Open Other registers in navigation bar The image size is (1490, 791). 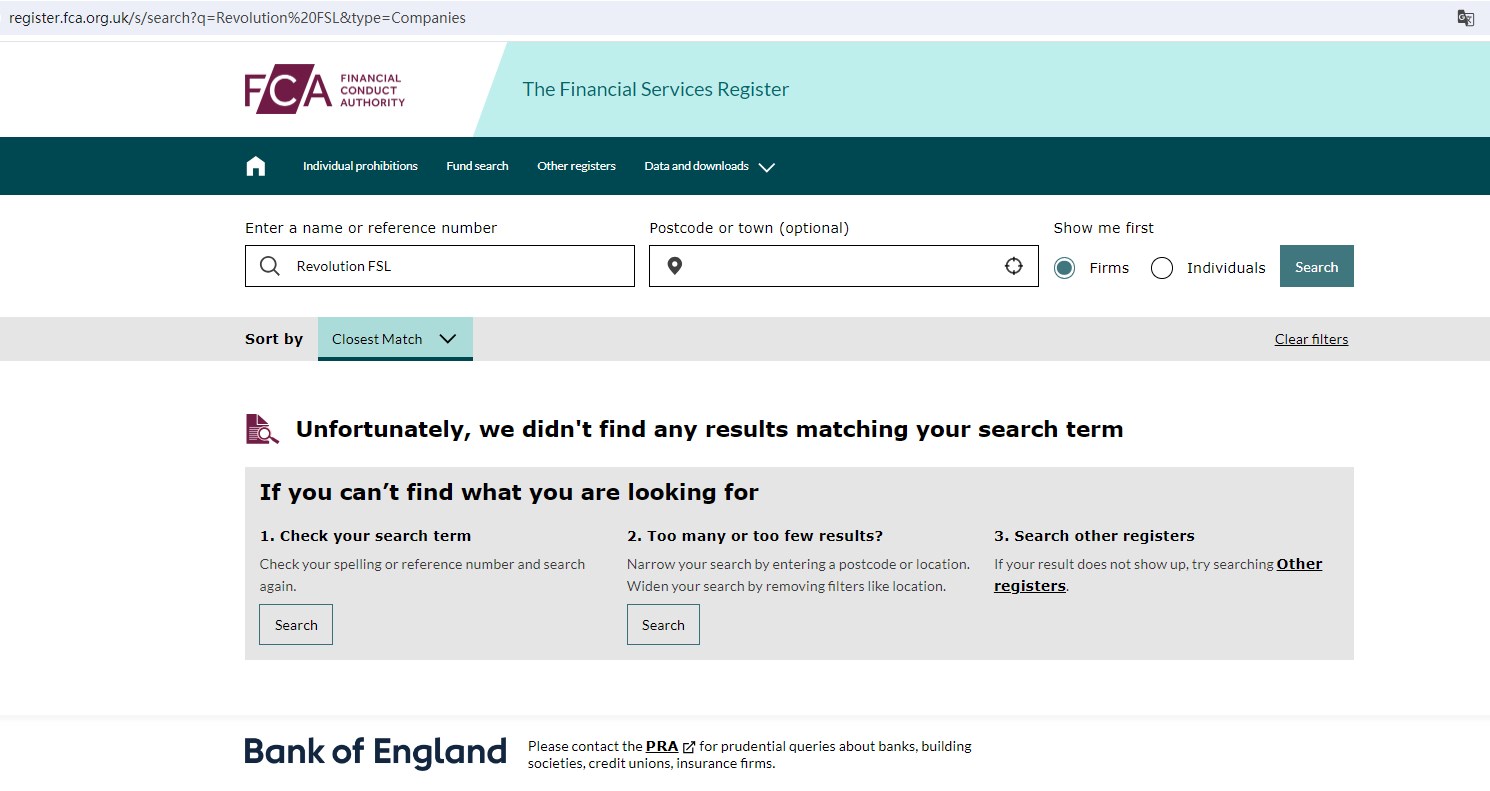pyautogui.click(x=576, y=166)
